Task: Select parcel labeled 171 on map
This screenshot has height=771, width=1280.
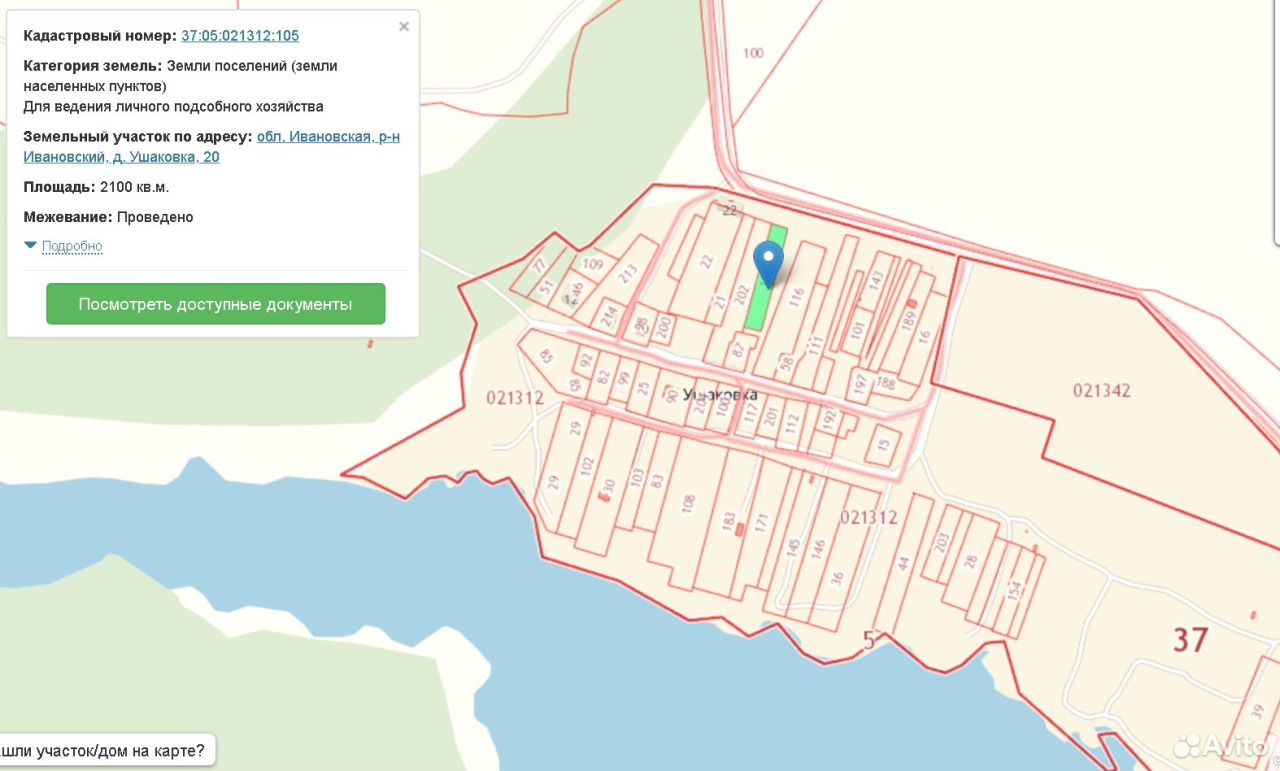Action: pos(761,521)
